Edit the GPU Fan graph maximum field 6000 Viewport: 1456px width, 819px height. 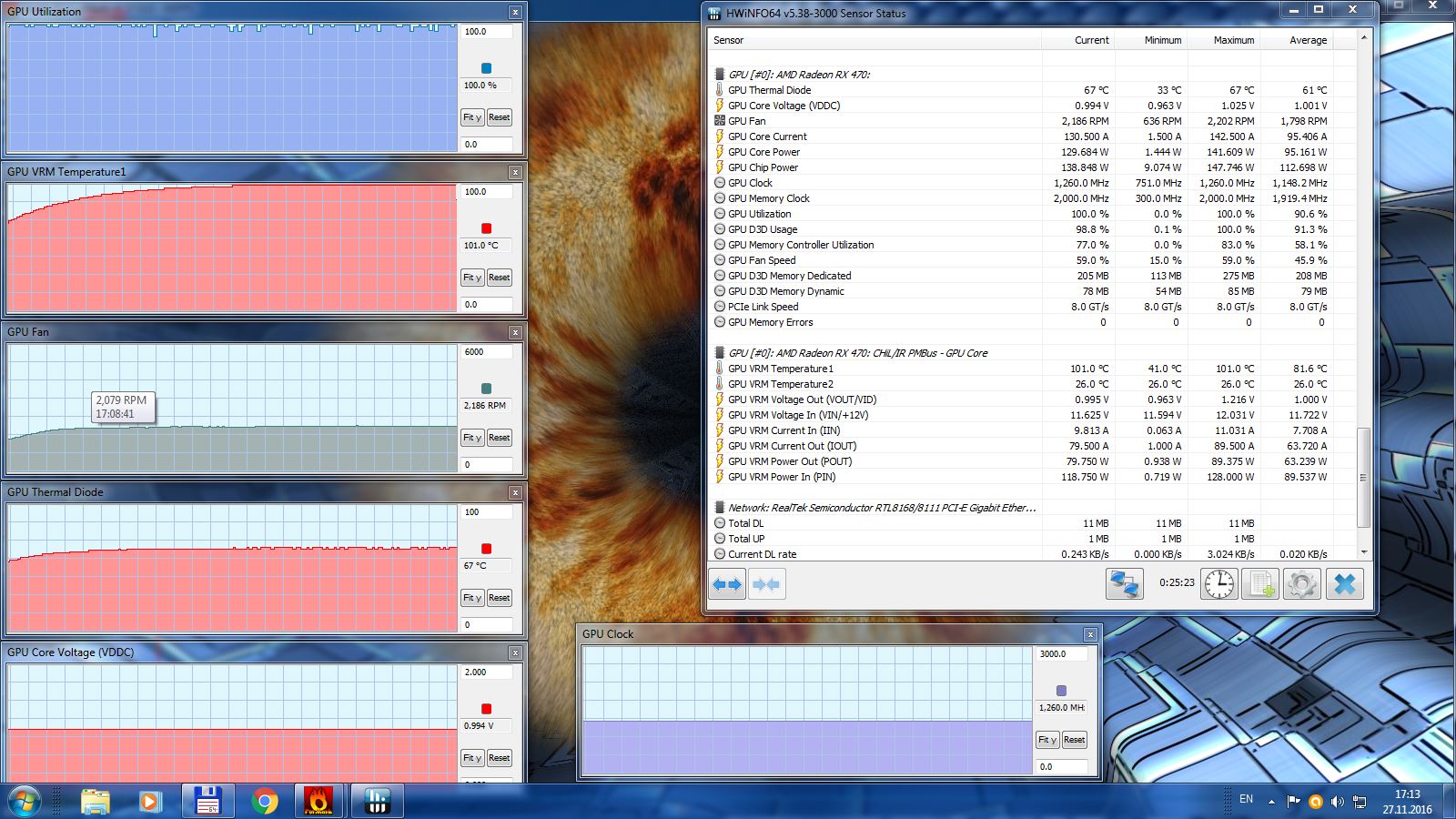tap(487, 352)
